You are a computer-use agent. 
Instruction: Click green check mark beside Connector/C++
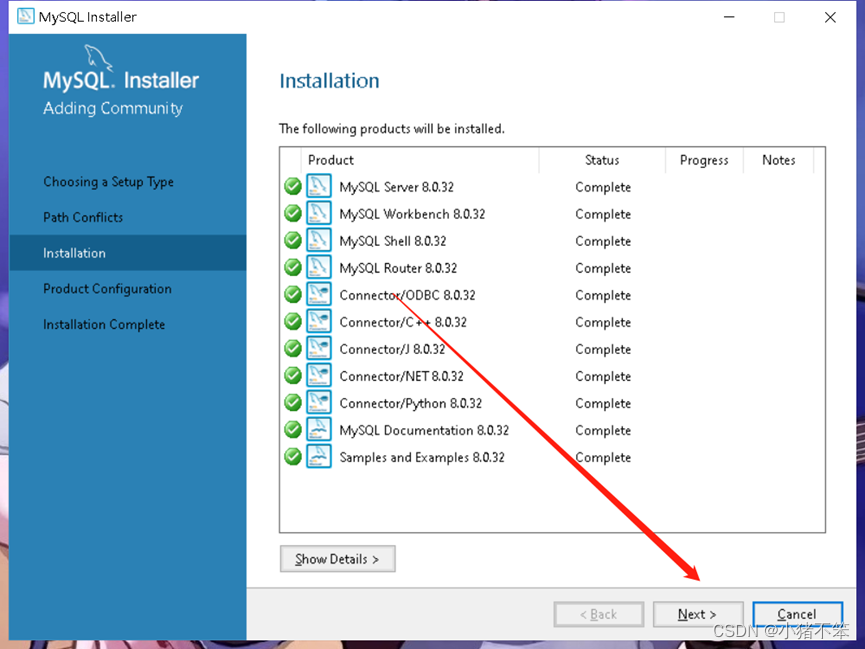(292, 322)
